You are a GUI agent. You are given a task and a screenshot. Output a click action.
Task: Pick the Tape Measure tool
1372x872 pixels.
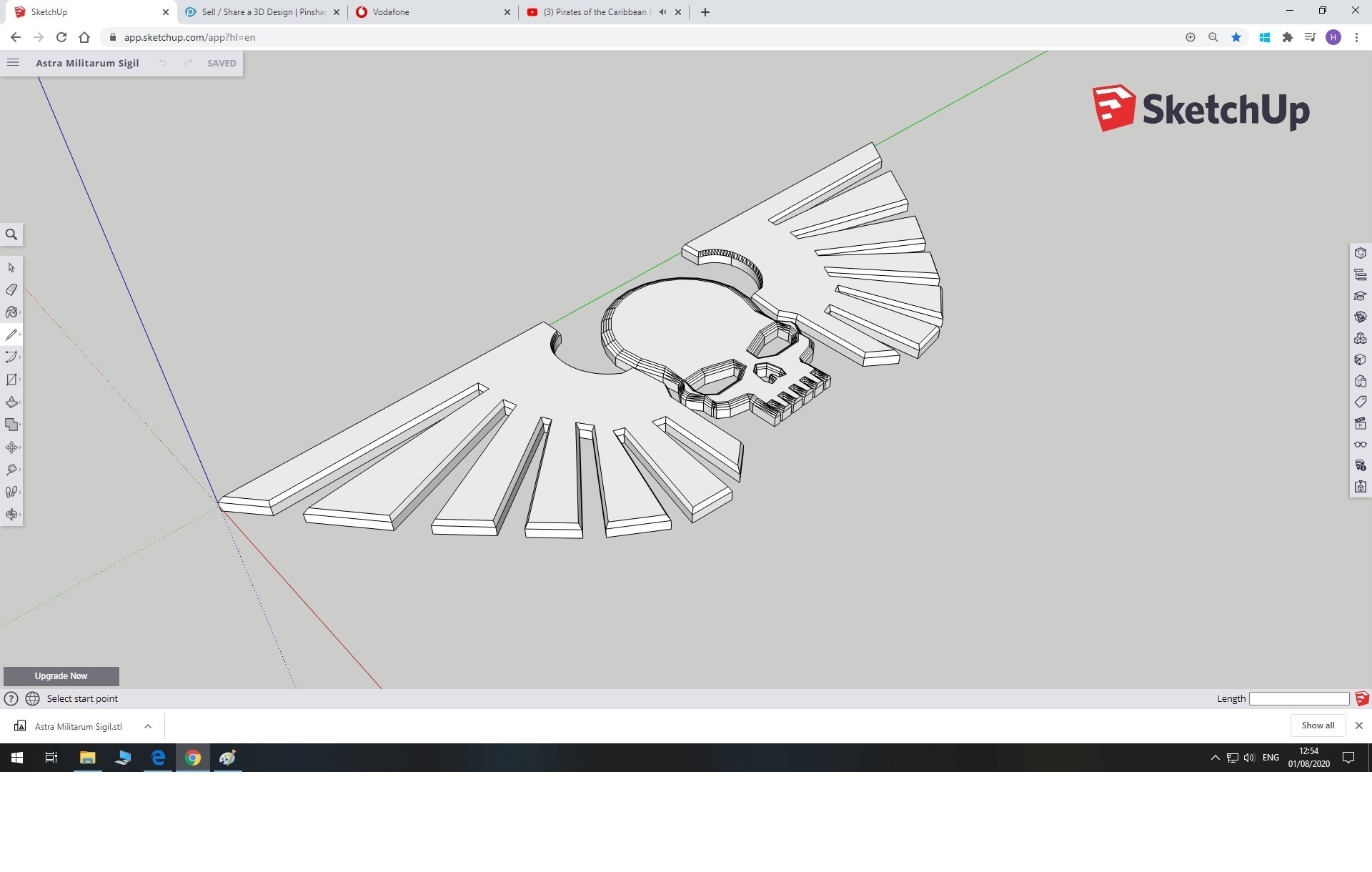pyautogui.click(x=11, y=470)
